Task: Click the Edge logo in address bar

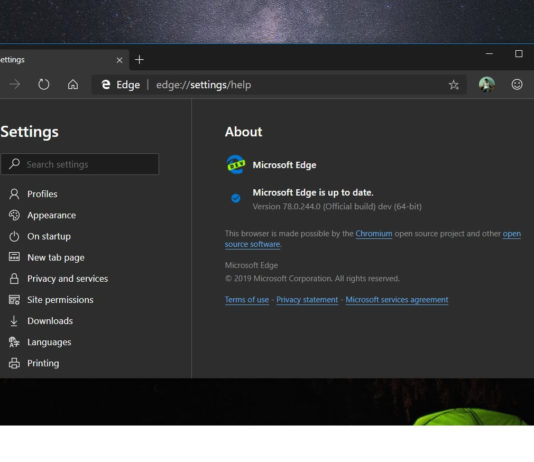Action: [106, 84]
